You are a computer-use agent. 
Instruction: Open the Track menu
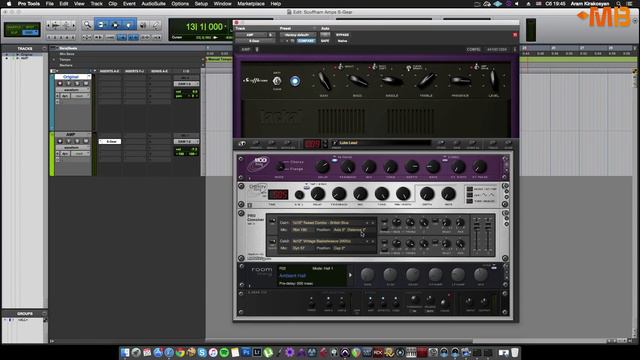(x=96, y=4)
